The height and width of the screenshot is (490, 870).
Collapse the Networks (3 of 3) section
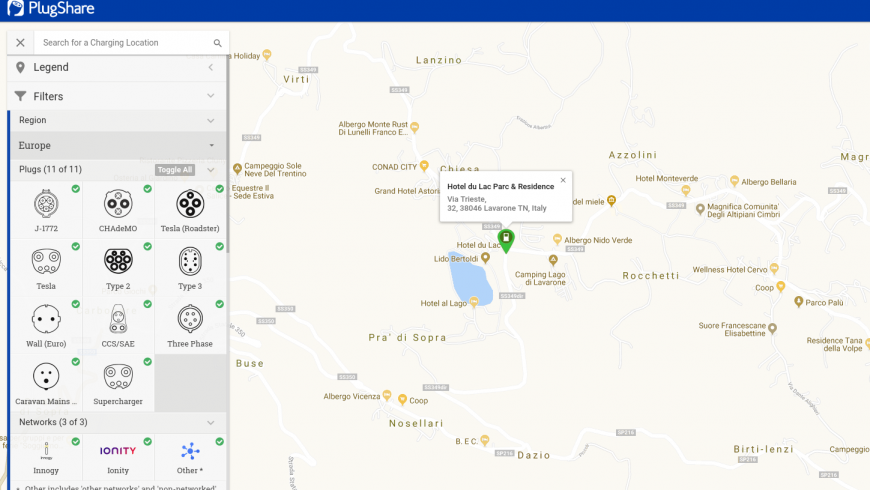tap(211, 422)
